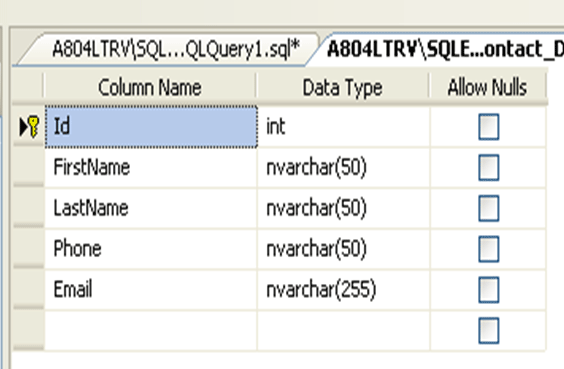Open Phone's nvarchar(50) data type cell
The width and height of the screenshot is (564, 369).
tap(344, 249)
